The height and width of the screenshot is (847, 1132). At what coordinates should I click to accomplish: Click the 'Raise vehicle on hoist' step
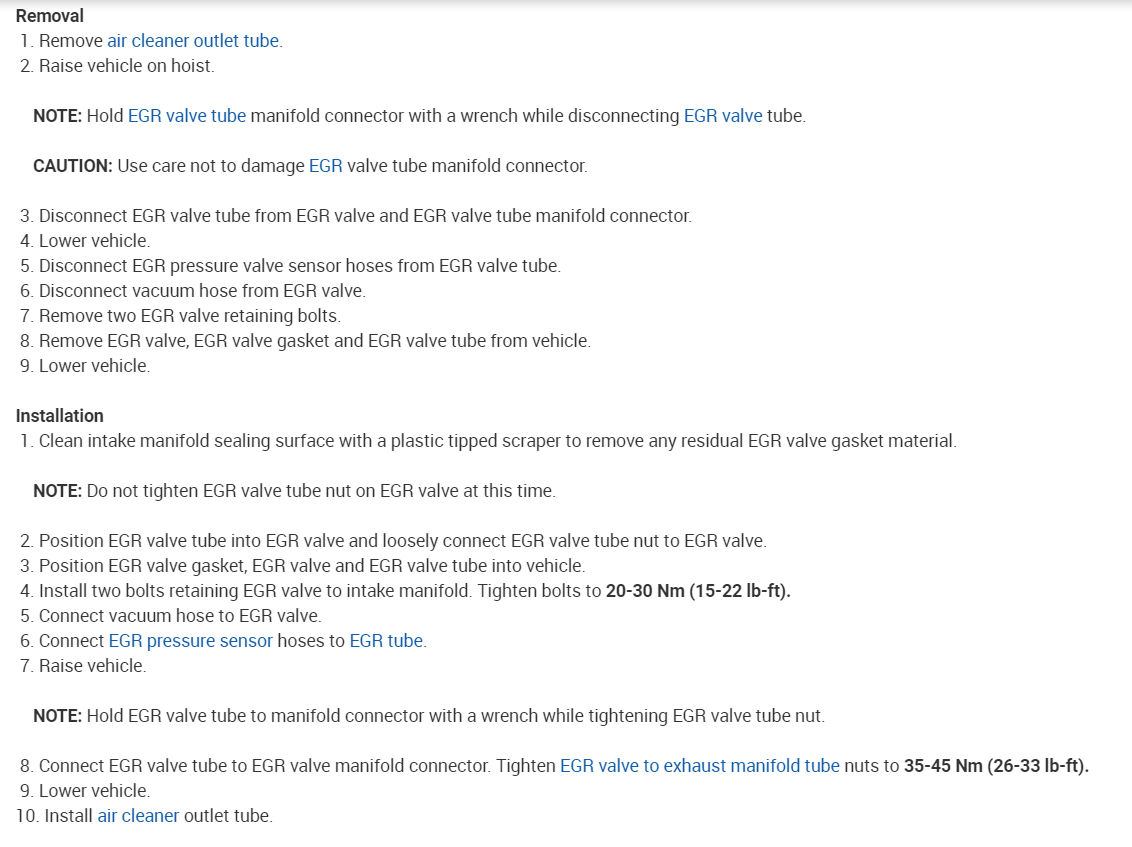[126, 66]
